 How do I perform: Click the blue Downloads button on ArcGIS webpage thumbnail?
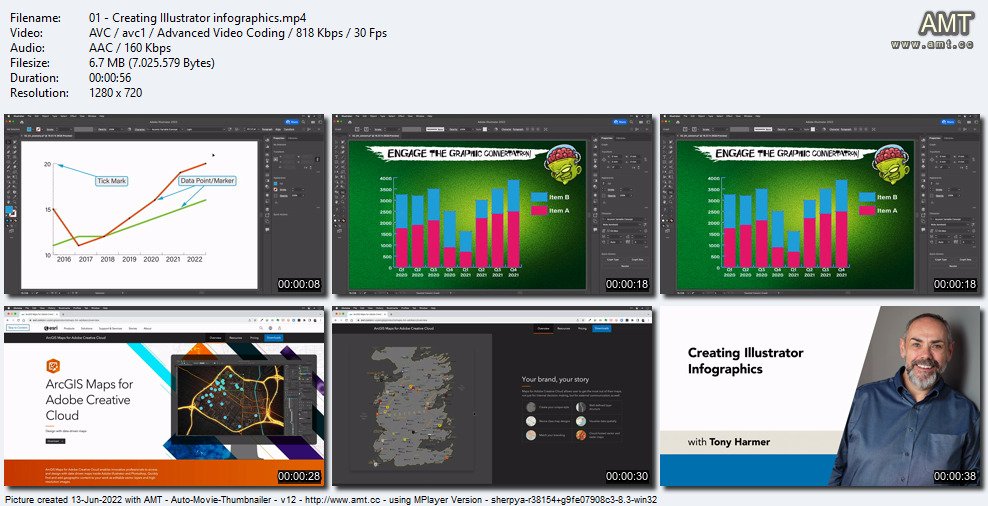click(x=274, y=338)
